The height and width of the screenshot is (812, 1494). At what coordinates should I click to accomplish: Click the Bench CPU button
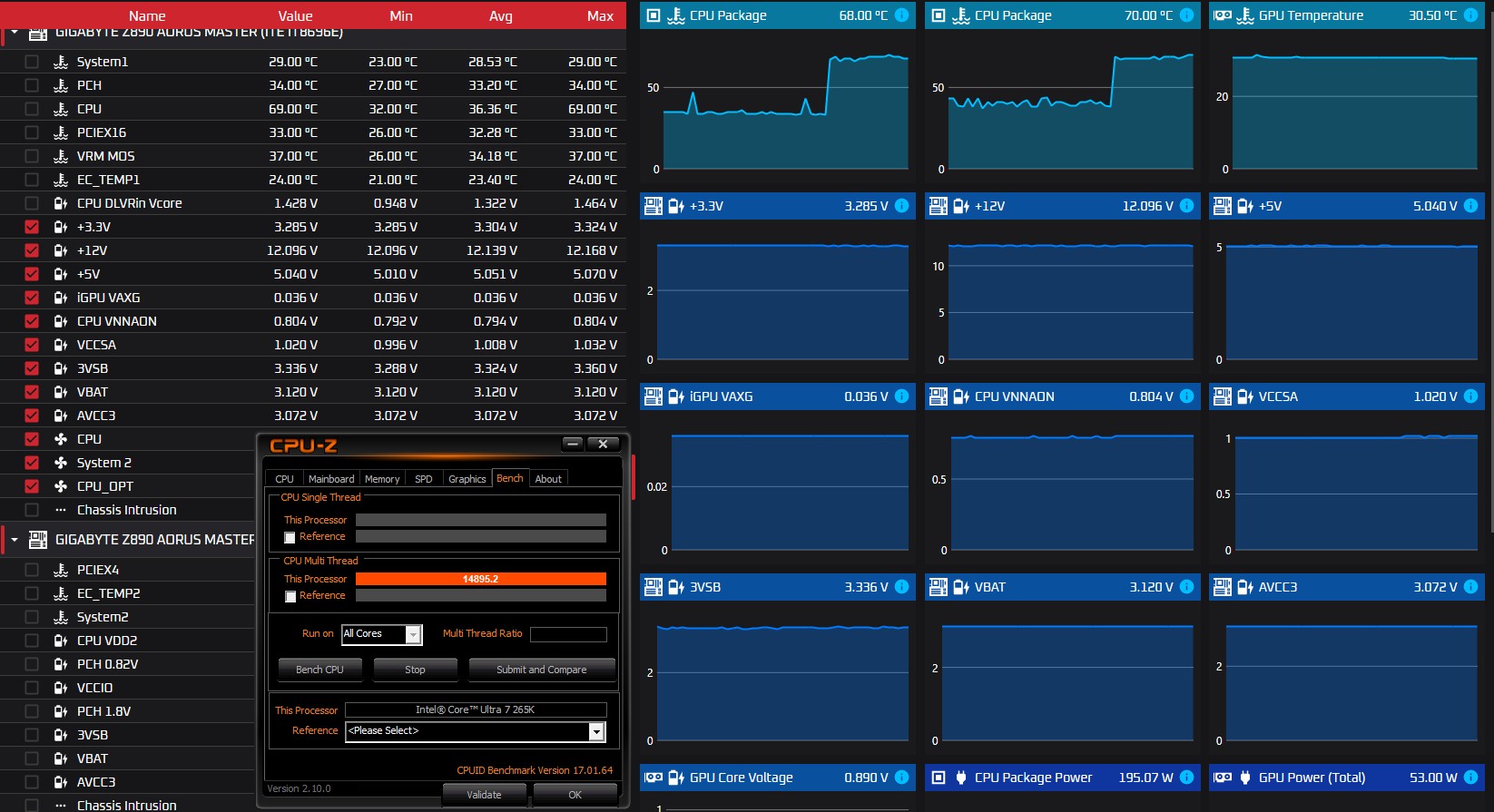pyautogui.click(x=319, y=670)
